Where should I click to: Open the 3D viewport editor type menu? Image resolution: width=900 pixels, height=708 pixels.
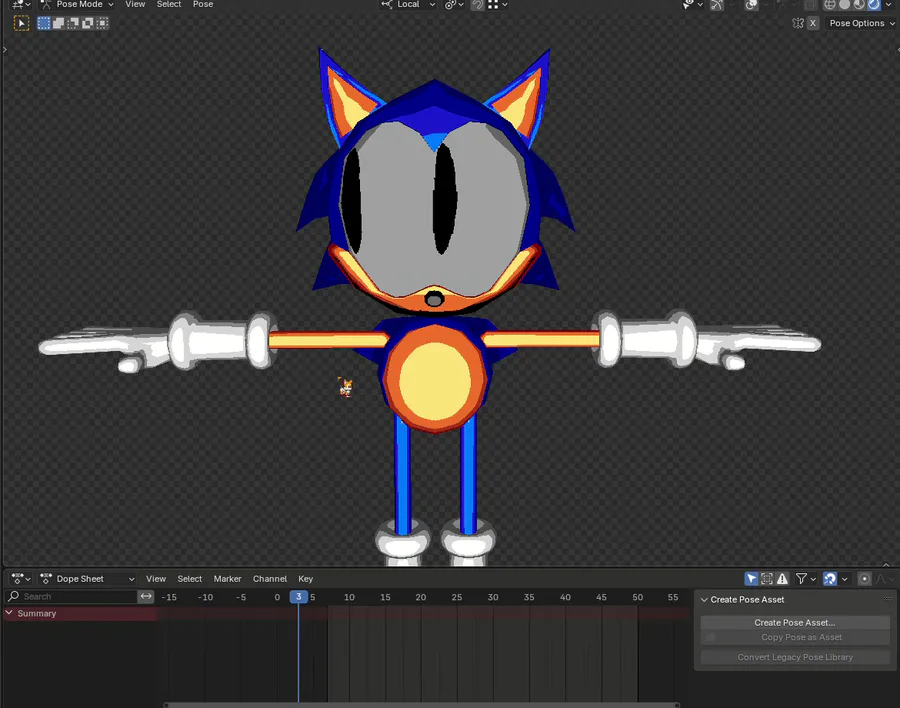click(21, 5)
